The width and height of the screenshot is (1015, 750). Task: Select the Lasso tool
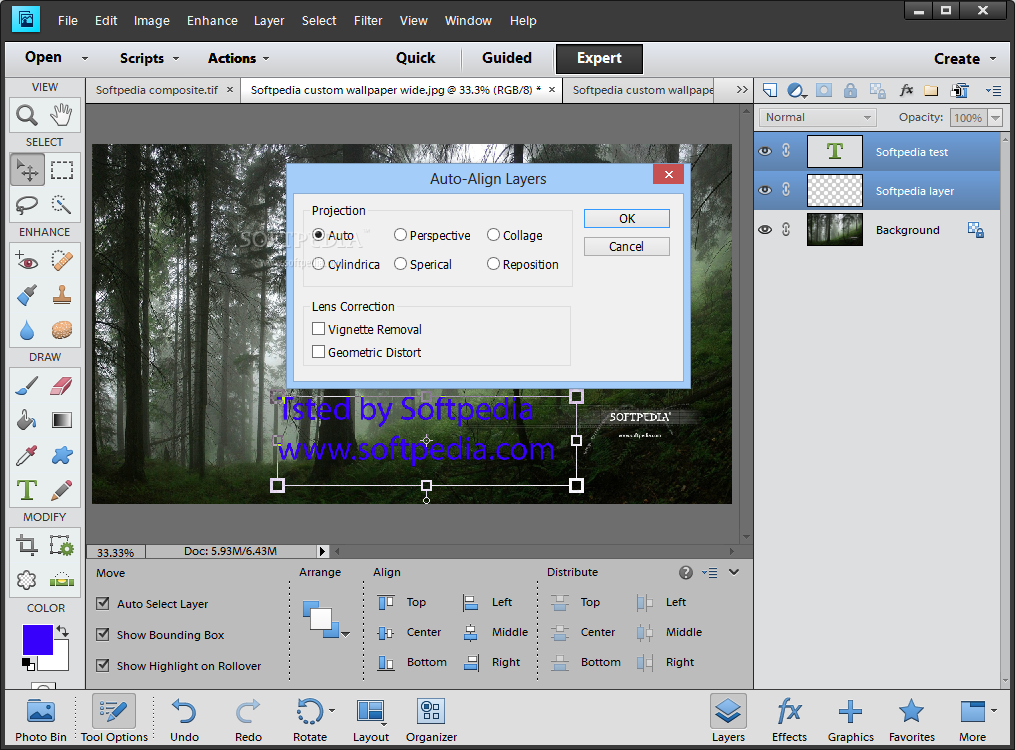27,204
